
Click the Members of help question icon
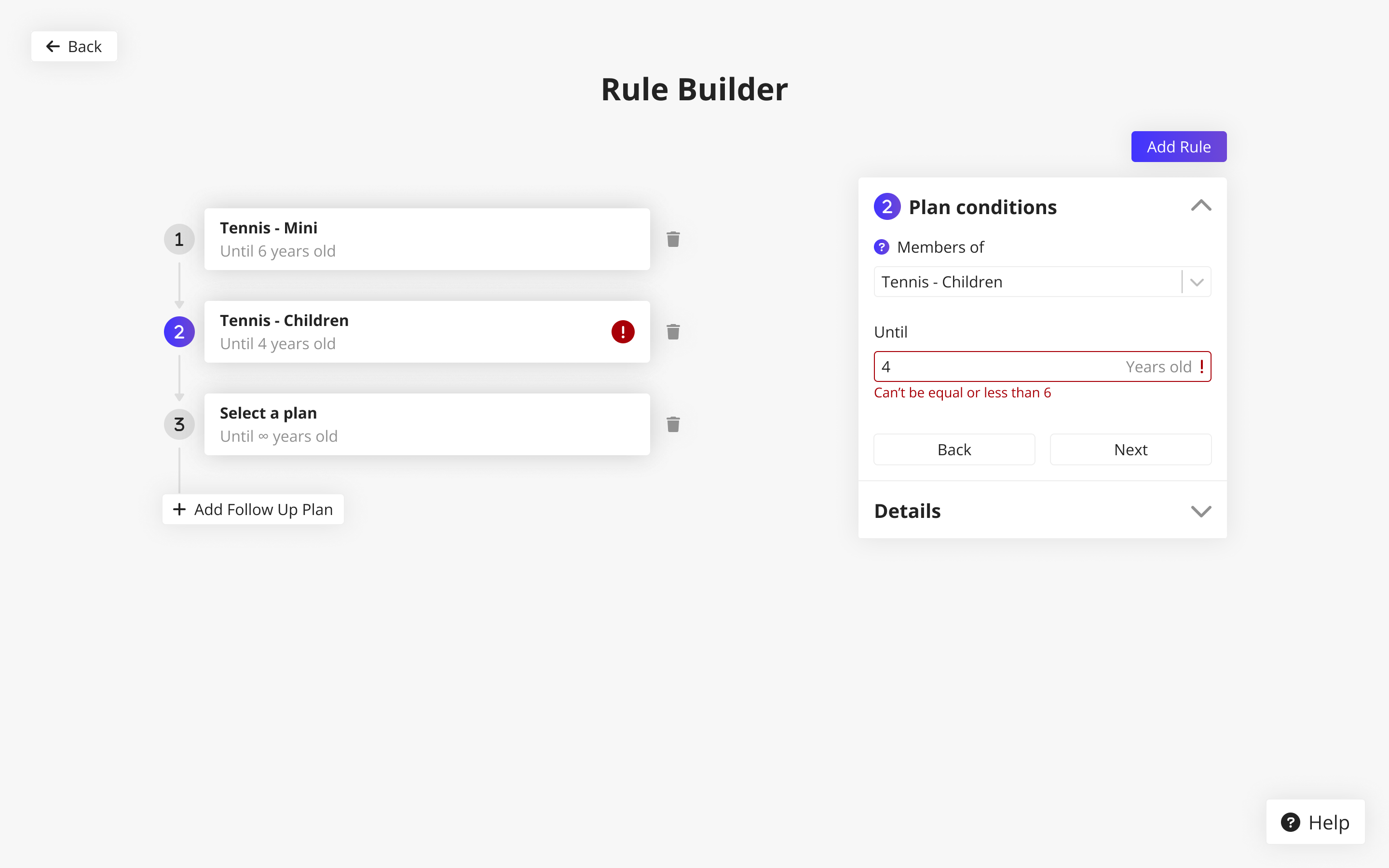point(881,247)
